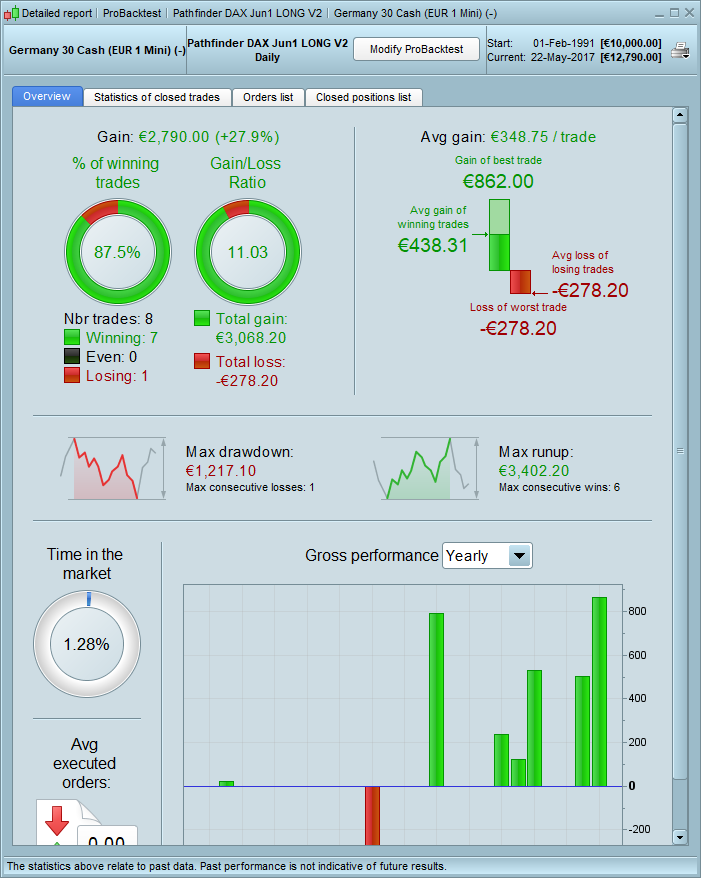Click the 11.03 gain/loss ratio donut
This screenshot has height=878, width=701.
click(247, 252)
